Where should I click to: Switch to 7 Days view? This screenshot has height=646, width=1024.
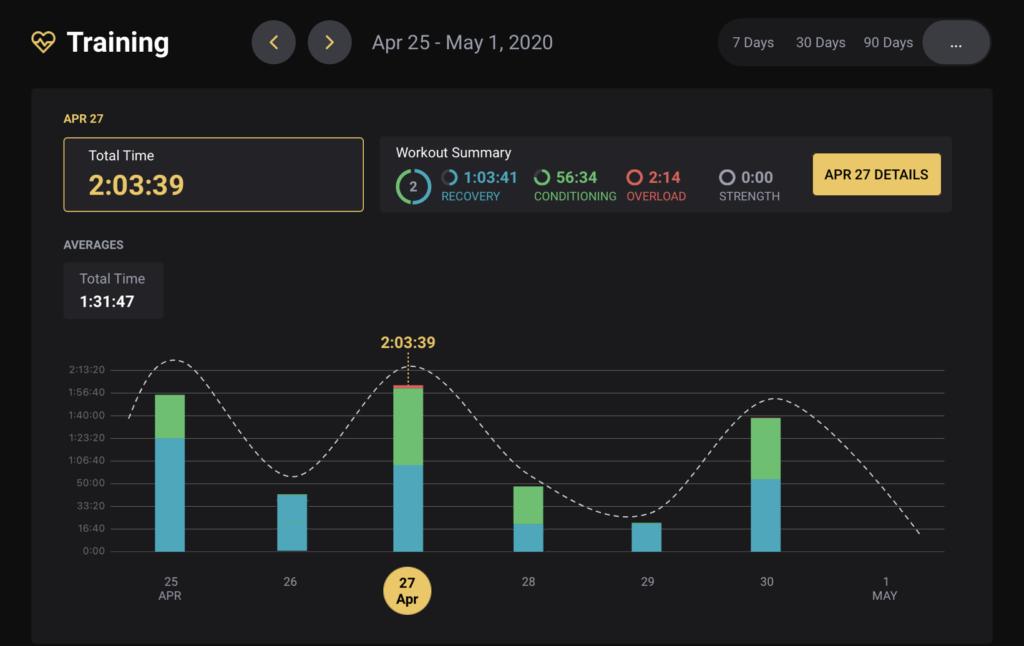click(x=753, y=43)
